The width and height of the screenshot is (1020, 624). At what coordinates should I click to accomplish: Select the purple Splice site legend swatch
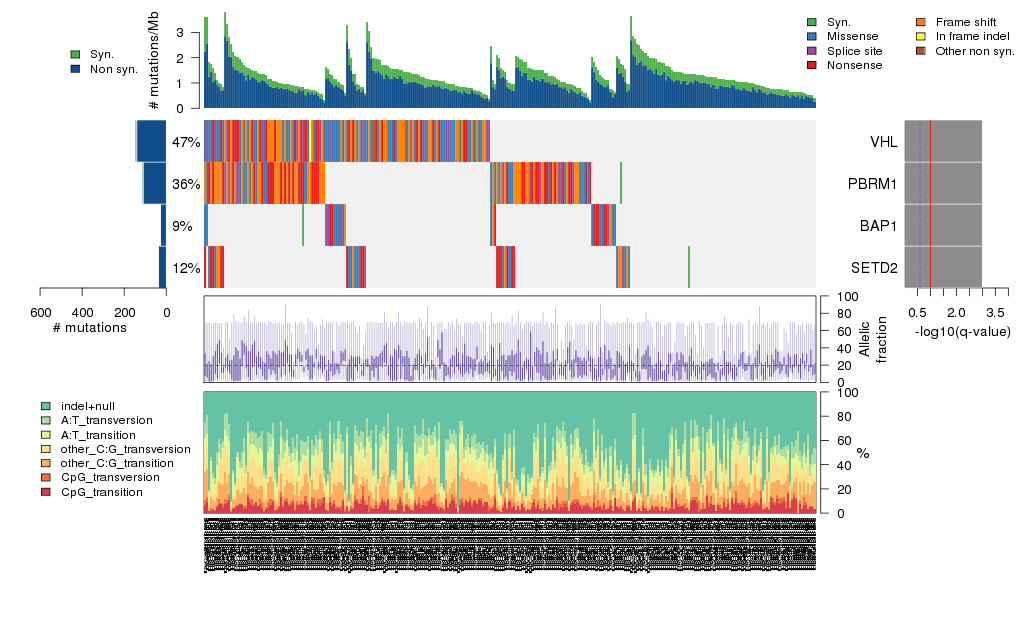(812, 50)
